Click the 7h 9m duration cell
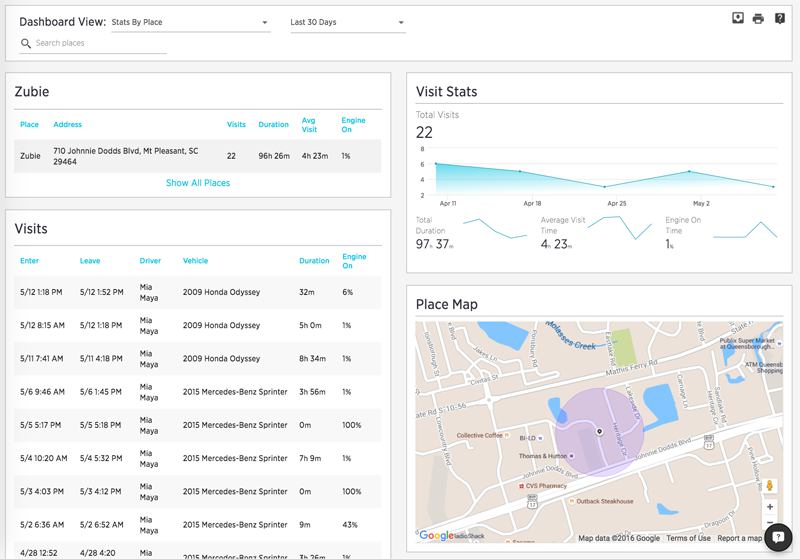Screen dimensions: 800x559 [310, 458]
